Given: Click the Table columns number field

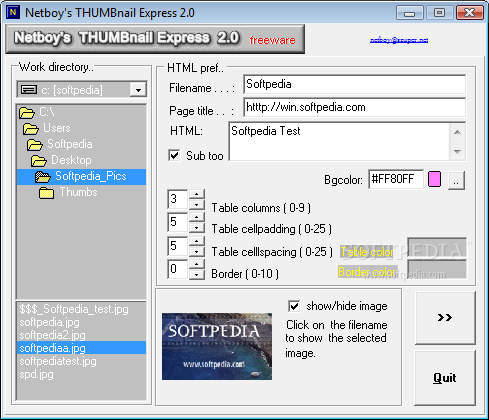Looking at the screenshot, I should point(178,199).
